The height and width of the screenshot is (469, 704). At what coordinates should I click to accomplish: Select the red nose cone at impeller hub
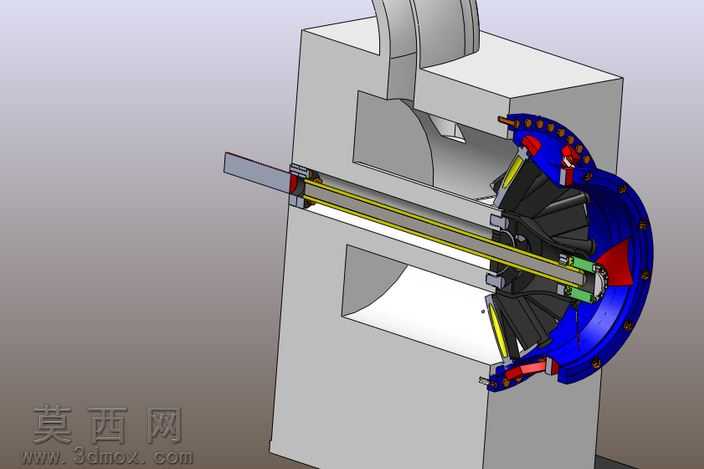(617, 265)
